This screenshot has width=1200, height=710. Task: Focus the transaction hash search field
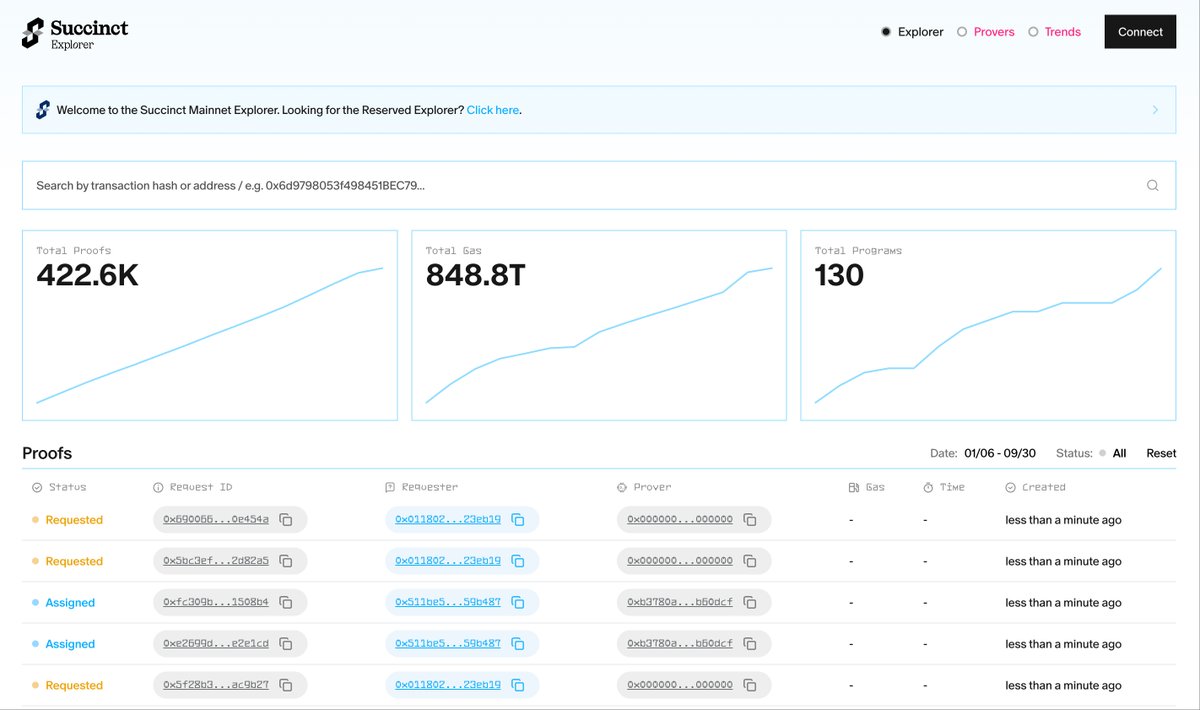(x=580, y=185)
